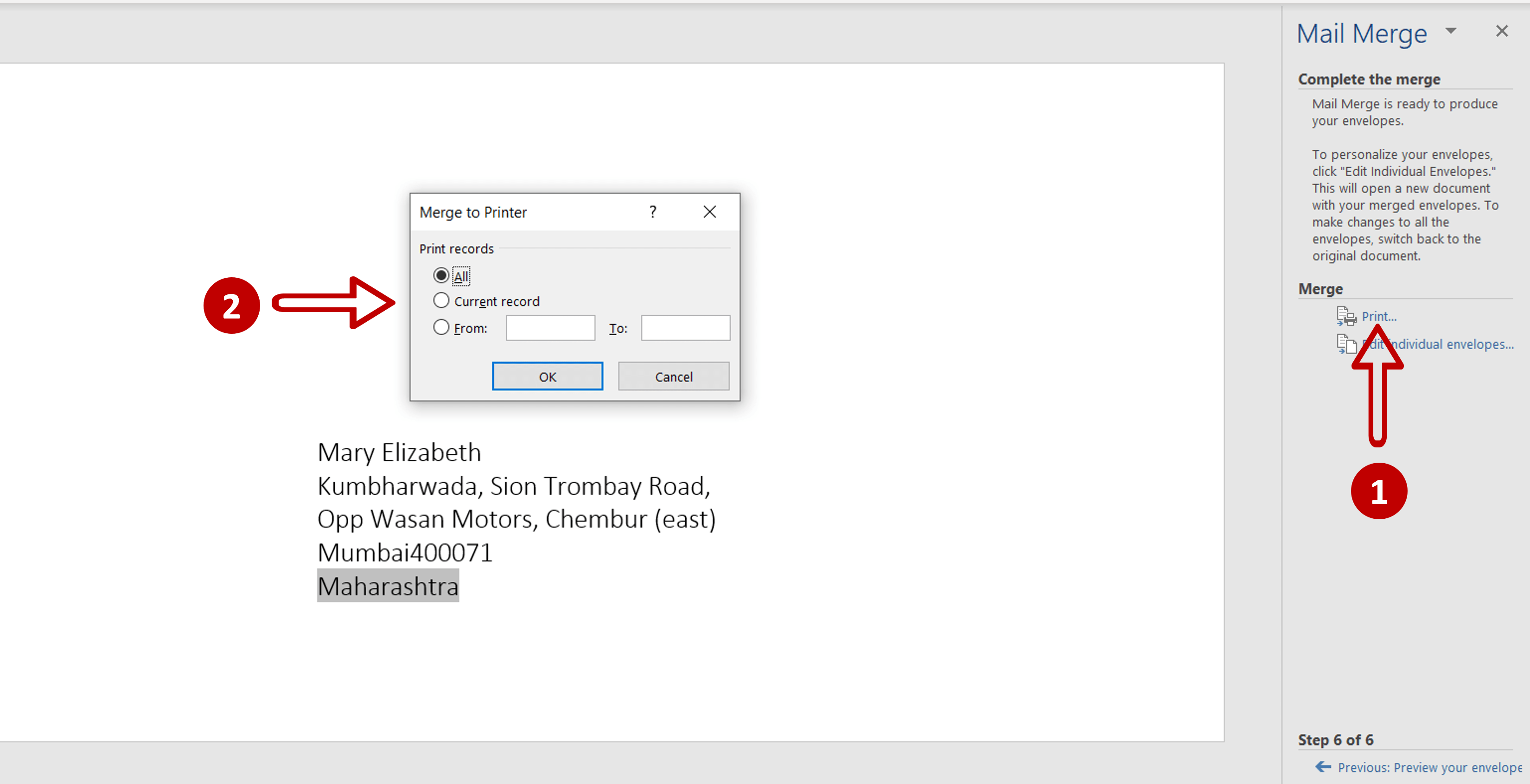Viewport: 1530px width, 784px height.
Task: Click the print merge icon beside Print link
Action: [x=1346, y=316]
